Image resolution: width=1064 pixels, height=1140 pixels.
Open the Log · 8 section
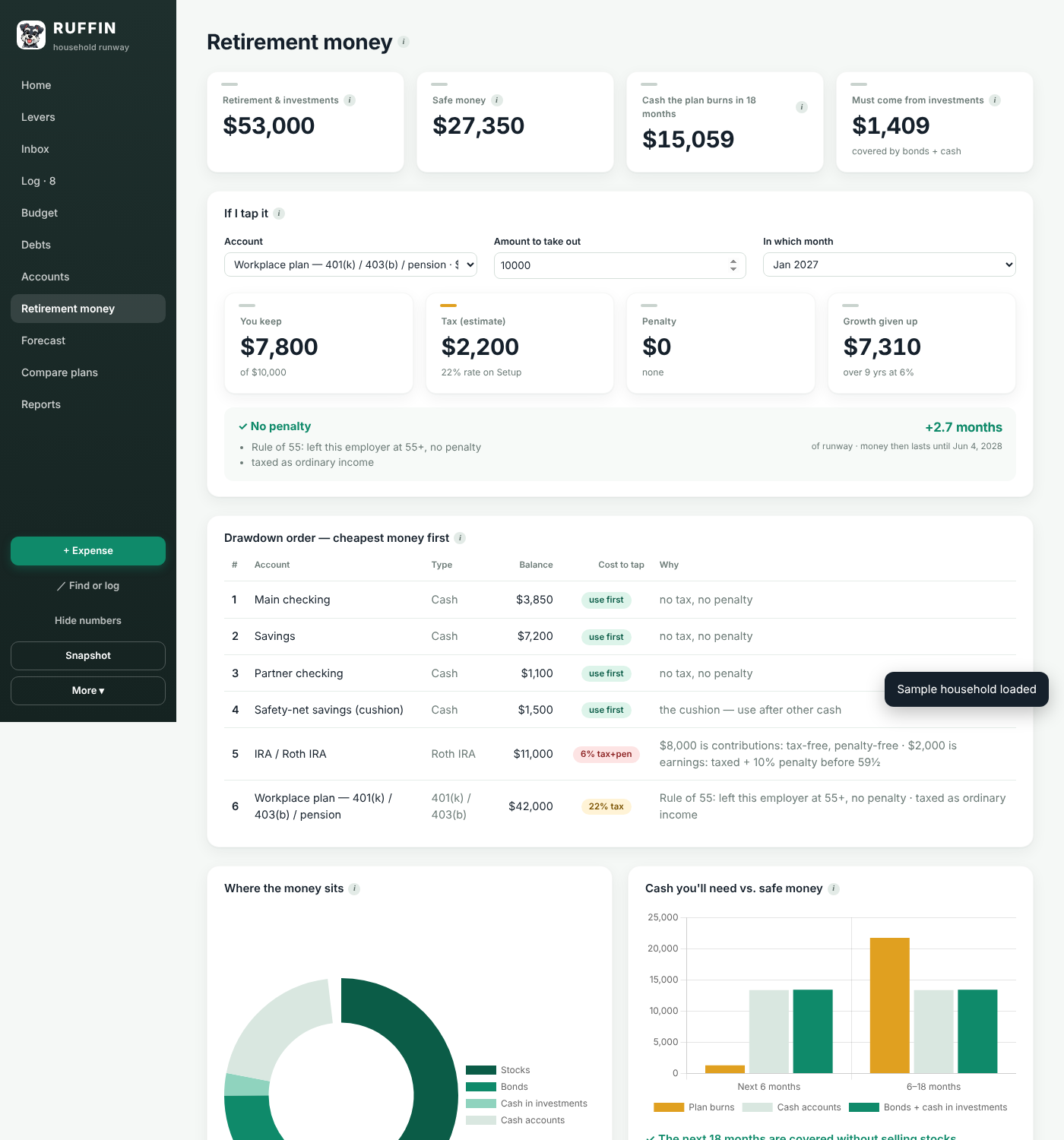tap(88, 181)
